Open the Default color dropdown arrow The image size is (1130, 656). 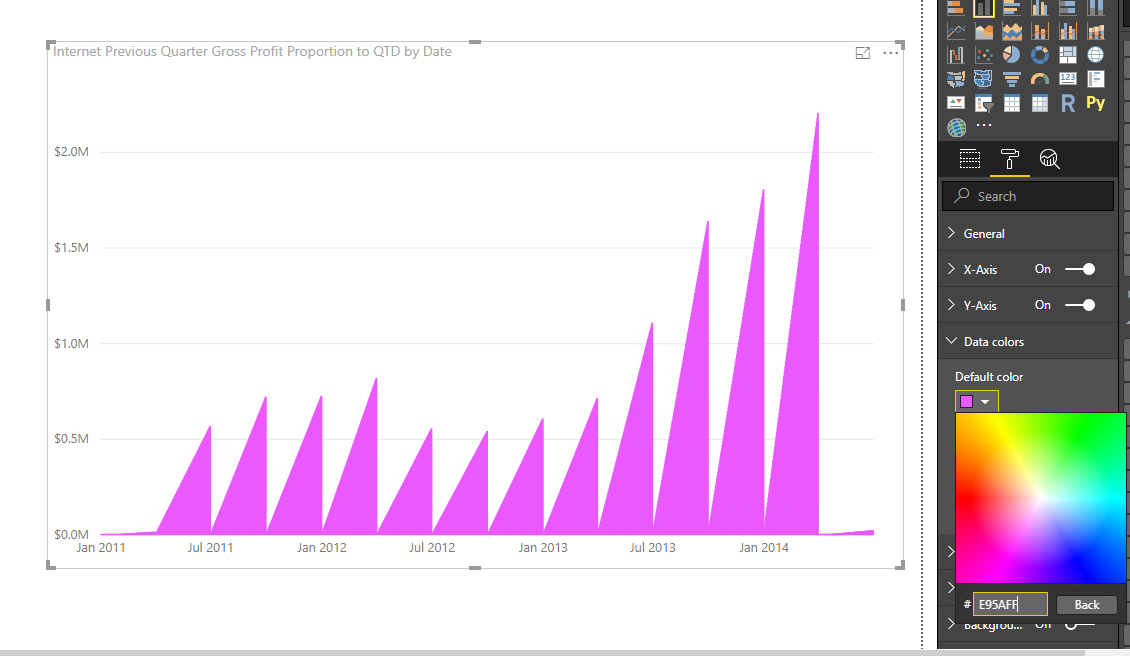985,402
